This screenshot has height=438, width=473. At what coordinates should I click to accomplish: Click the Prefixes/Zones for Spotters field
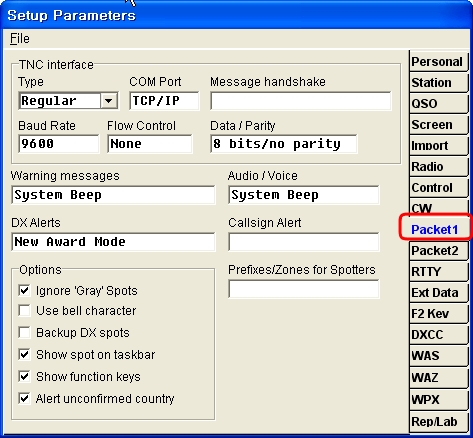pos(304,289)
